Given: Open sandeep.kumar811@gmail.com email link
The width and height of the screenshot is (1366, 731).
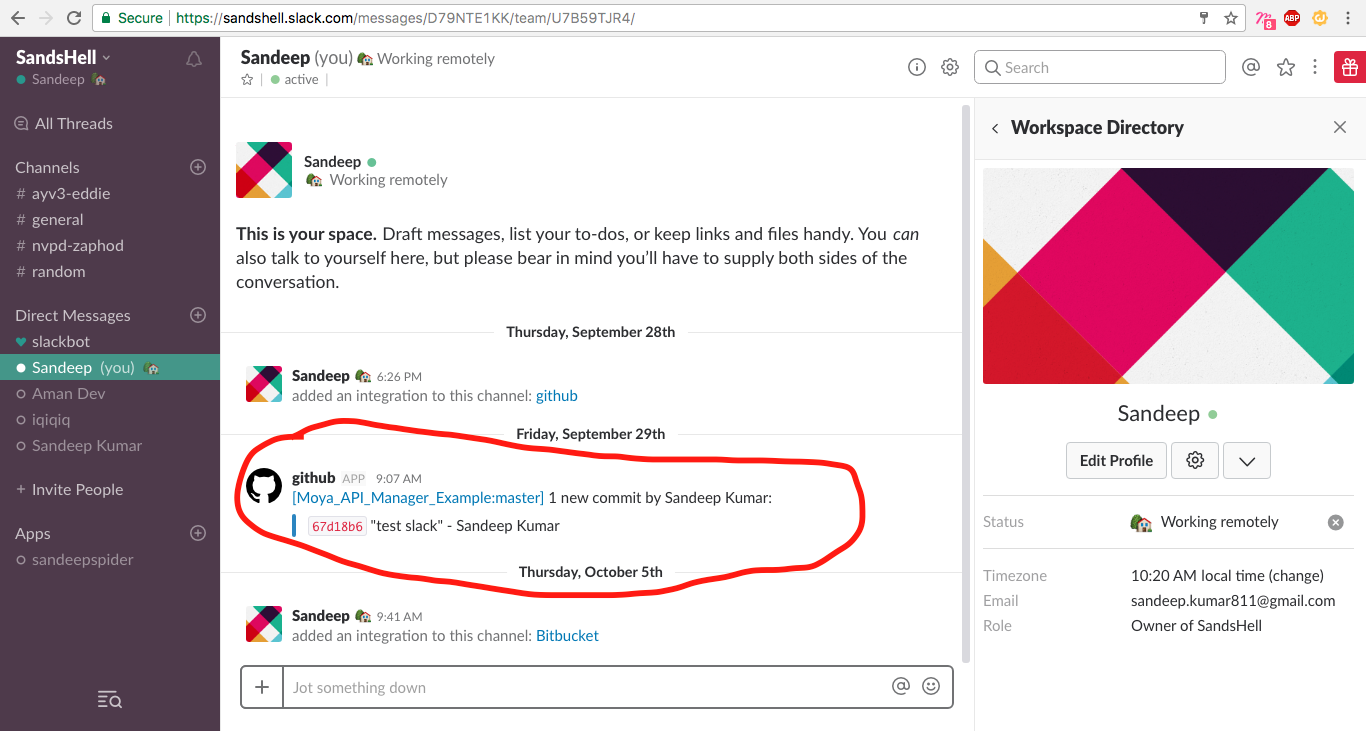Looking at the screenshot, I should coord(1233,600).
